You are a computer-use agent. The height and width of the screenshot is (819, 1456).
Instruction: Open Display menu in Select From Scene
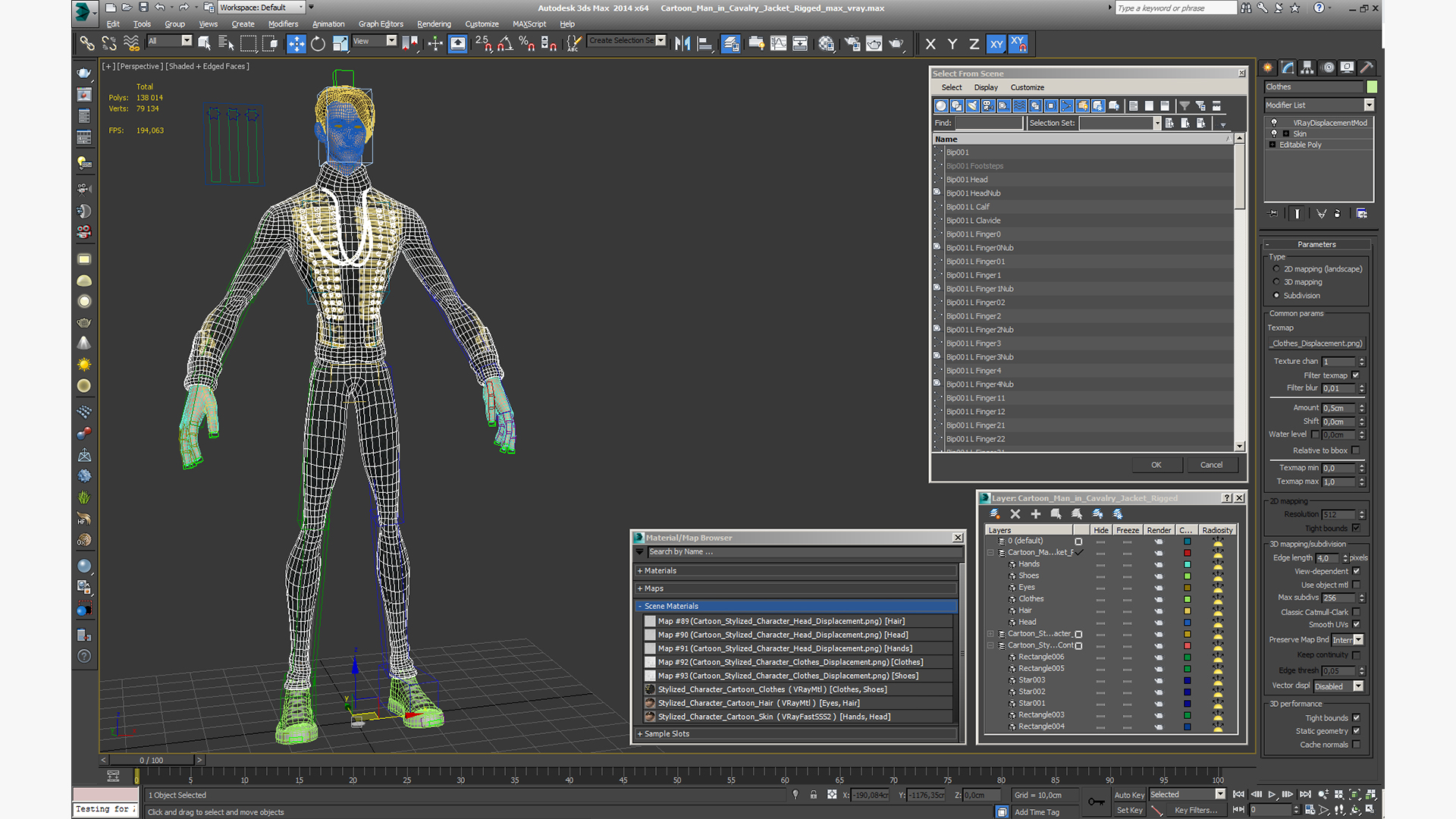tap(986, 87)
